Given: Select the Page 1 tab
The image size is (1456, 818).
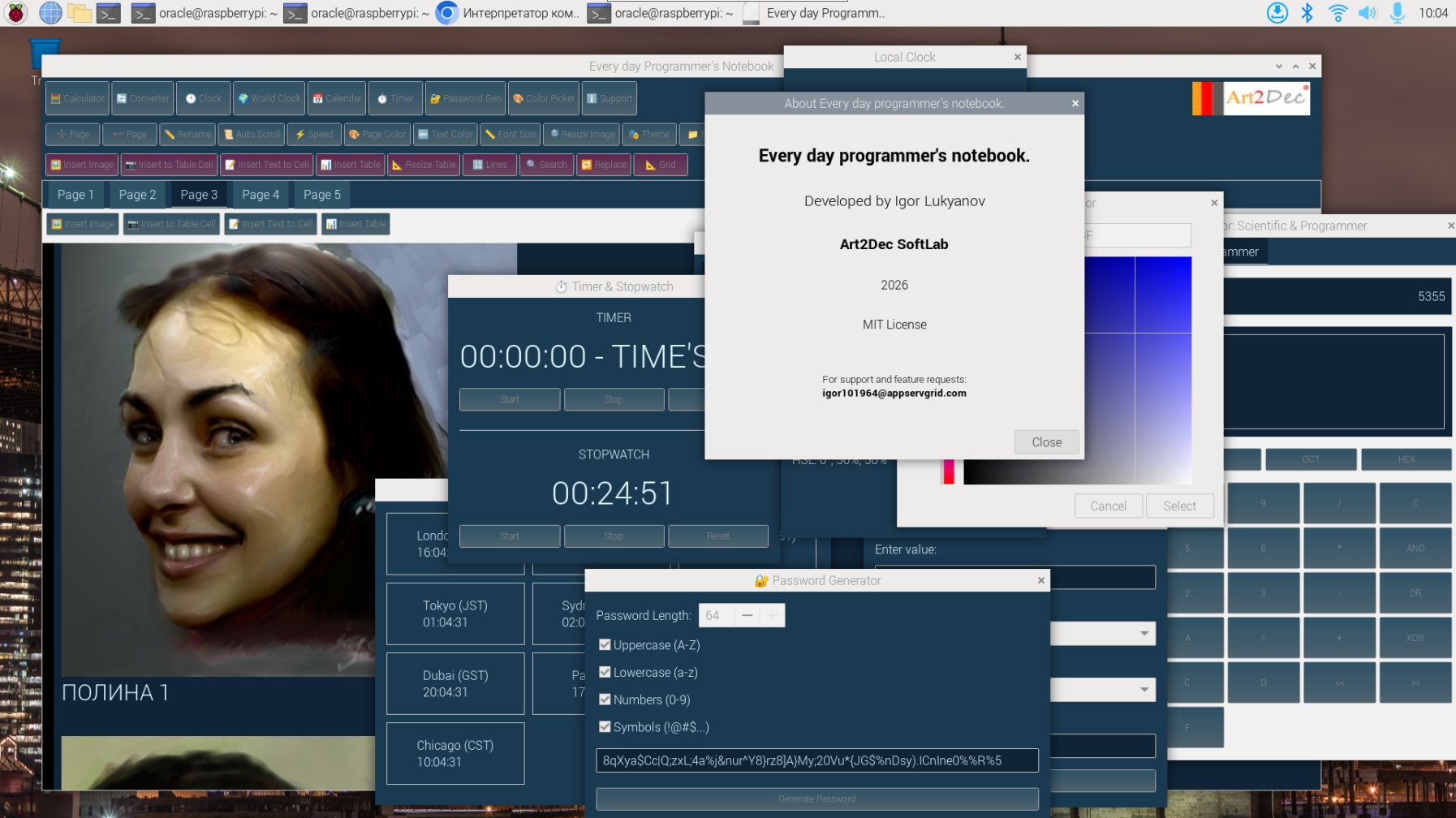Looking at the screenshot, I should [75, 195].
